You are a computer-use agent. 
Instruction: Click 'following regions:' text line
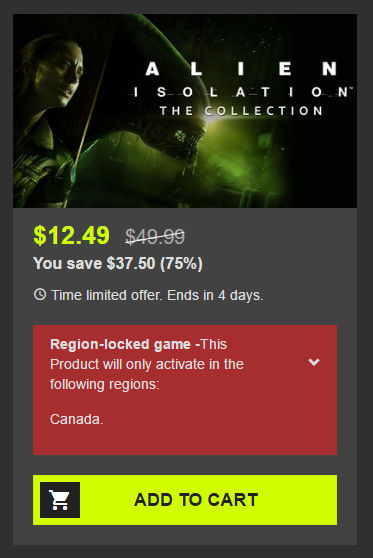coord(105,384)
